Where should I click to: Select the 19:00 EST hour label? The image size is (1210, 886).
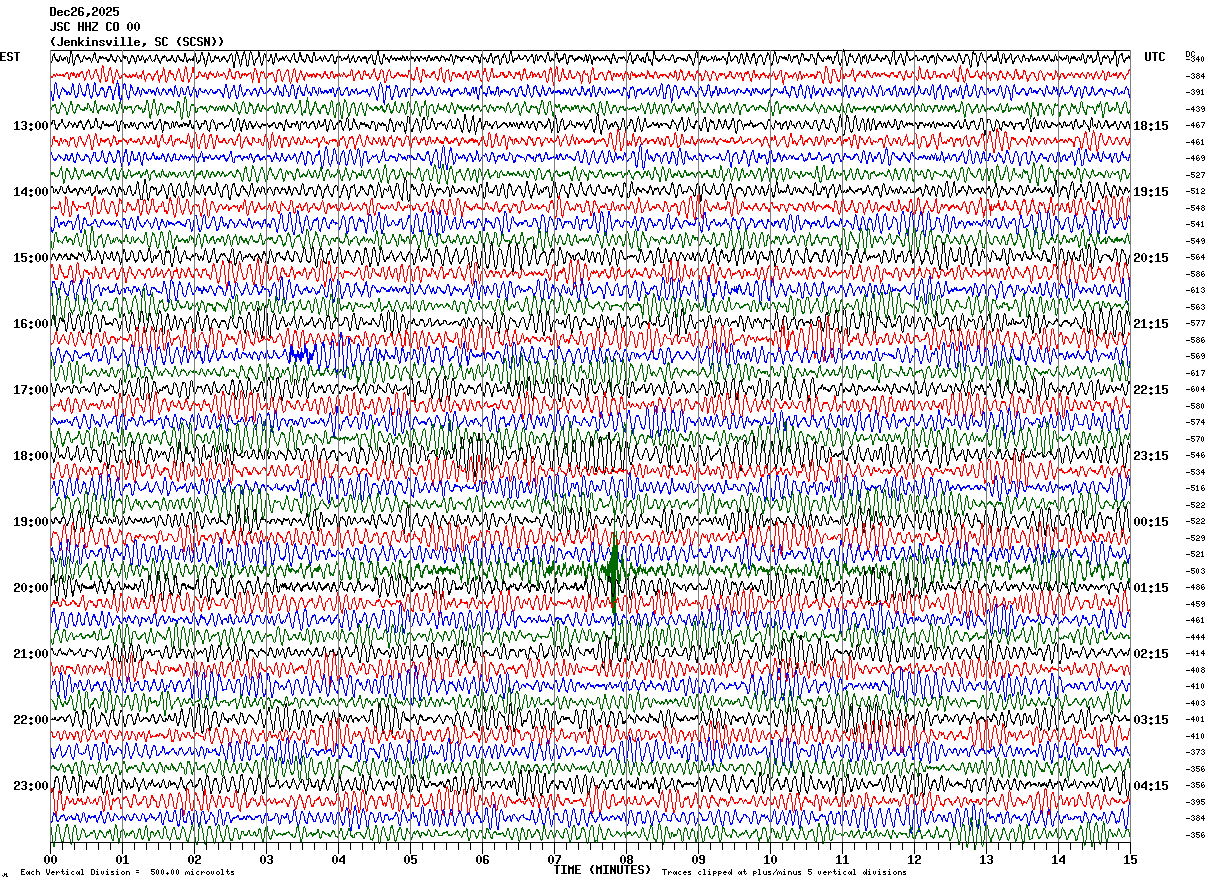30,522
